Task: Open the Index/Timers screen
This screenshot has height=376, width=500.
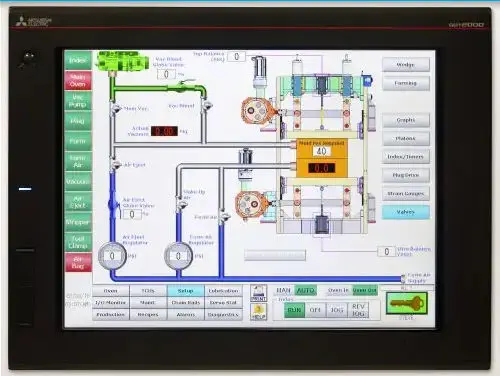Action: 406,157
